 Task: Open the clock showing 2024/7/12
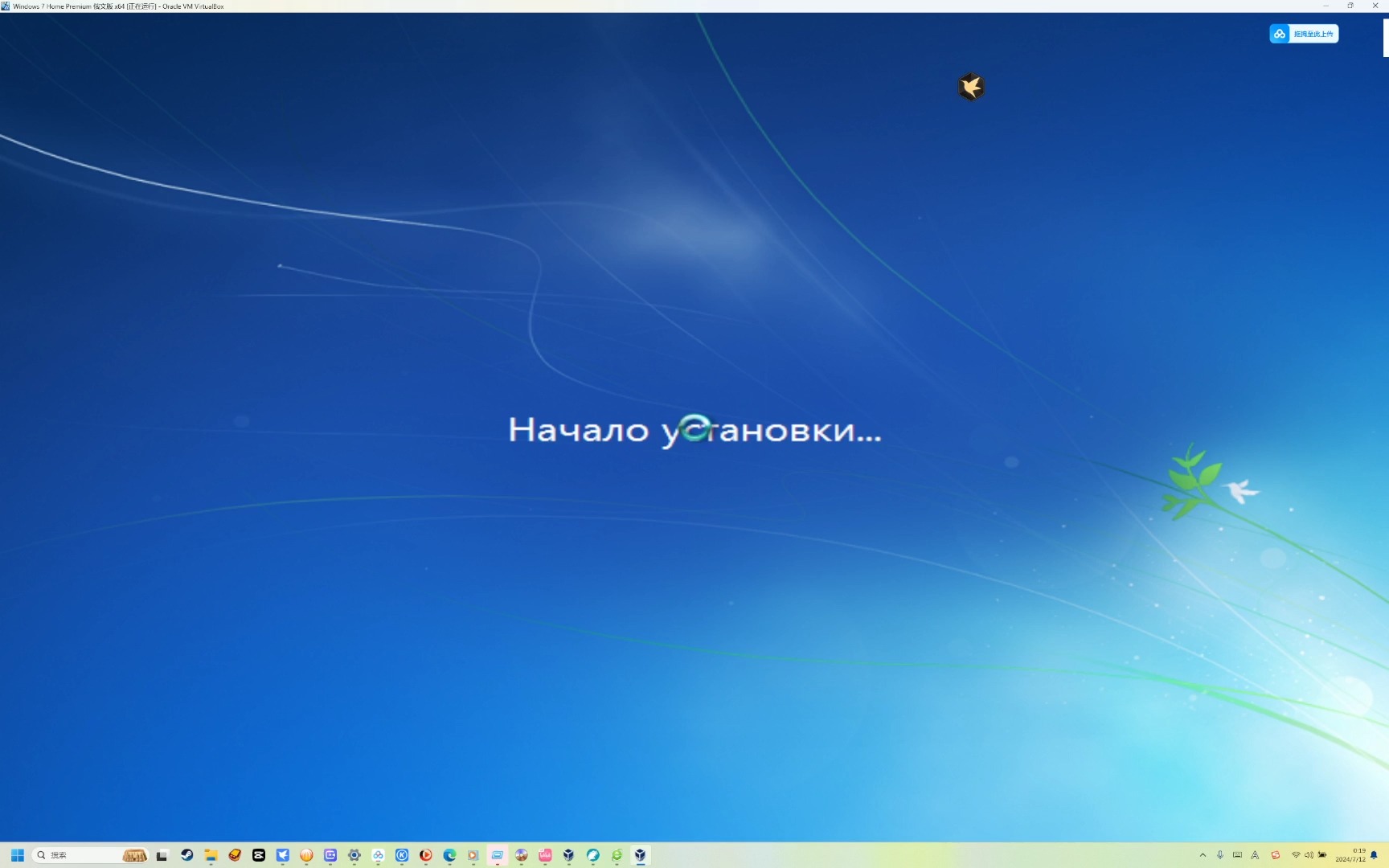tap(1351, 855)
